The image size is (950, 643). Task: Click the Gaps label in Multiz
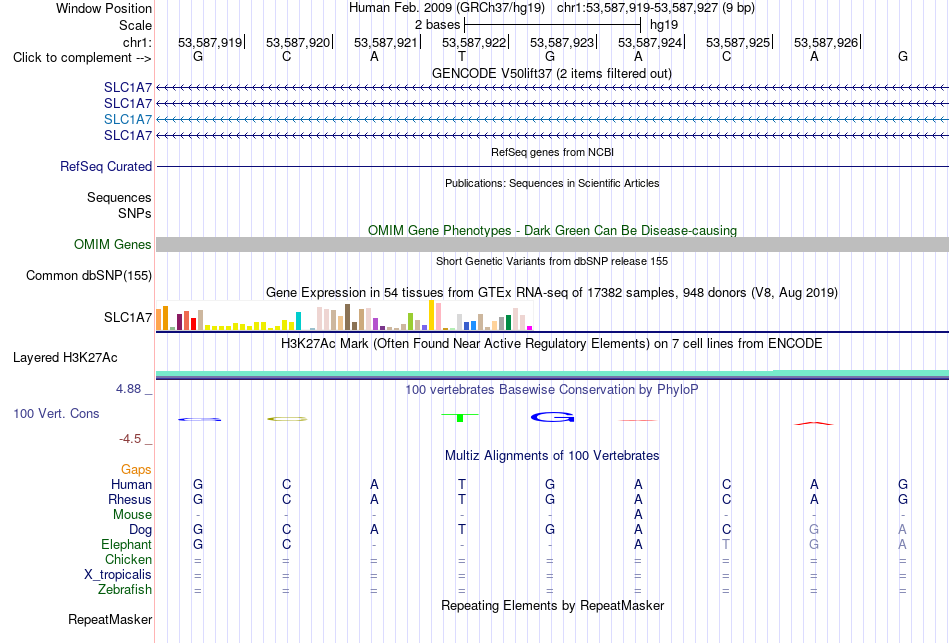click(x=136, y=470)
